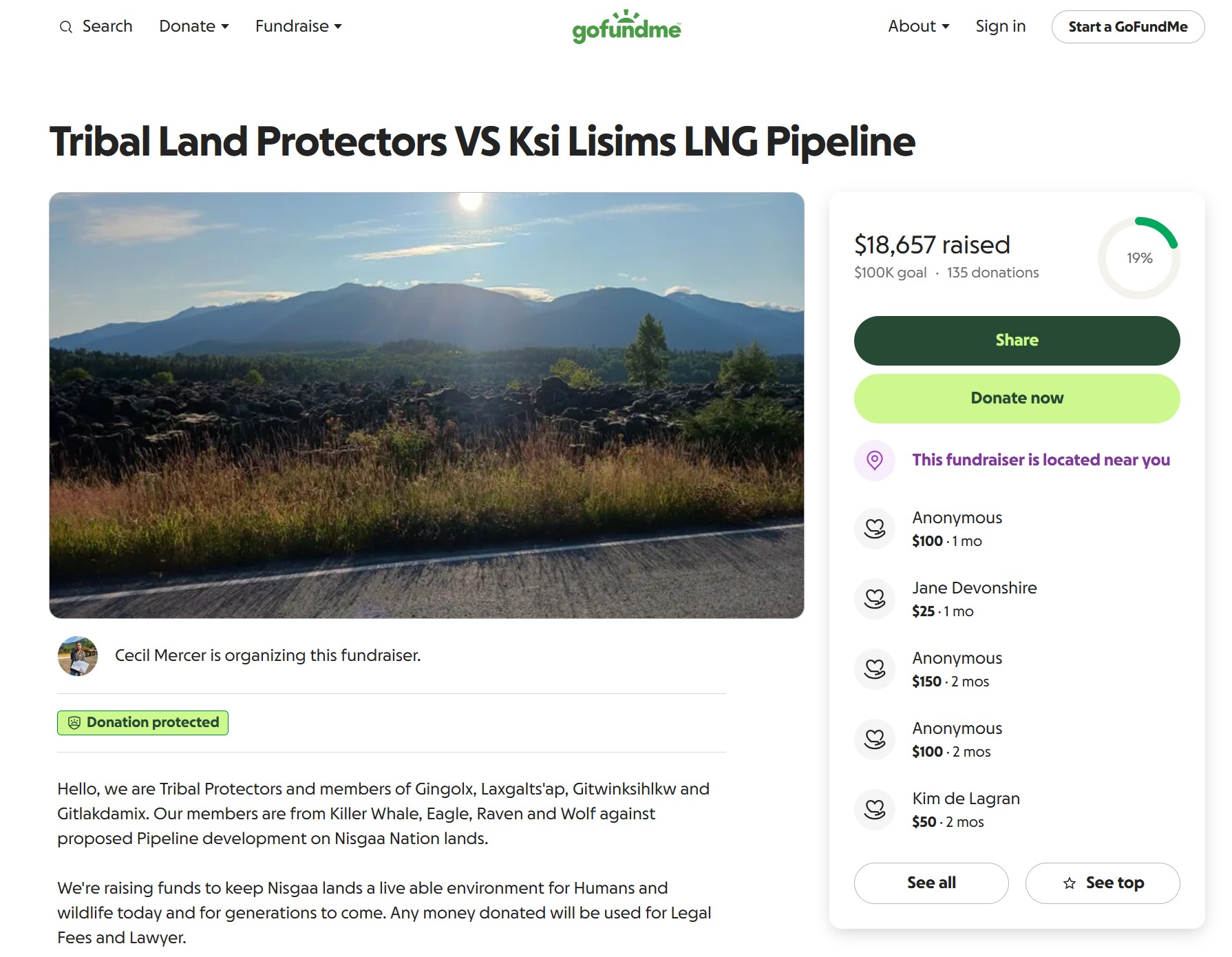Click the donation icon beside Kim de Lagran
Screen dimensions: 1232x957
(x=875, y=810)
